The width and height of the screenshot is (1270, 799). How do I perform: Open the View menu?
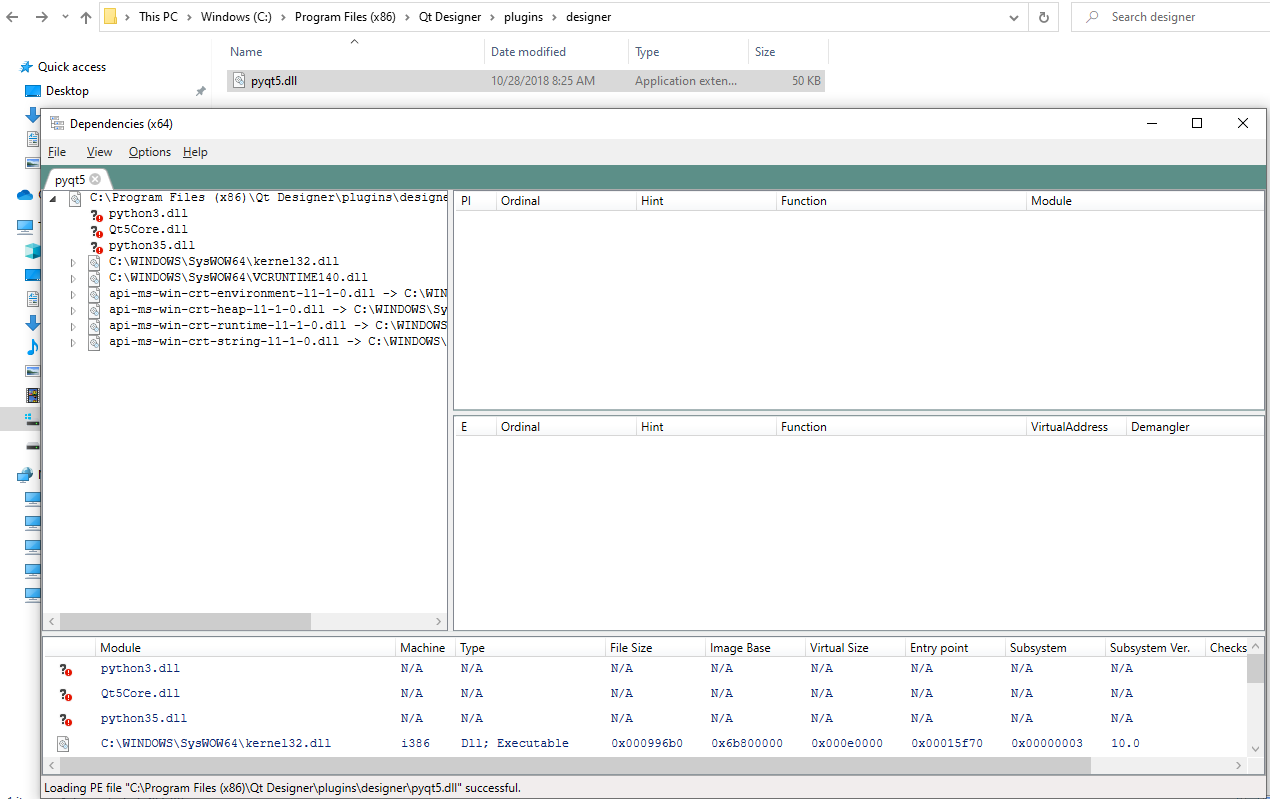[98, 152]
